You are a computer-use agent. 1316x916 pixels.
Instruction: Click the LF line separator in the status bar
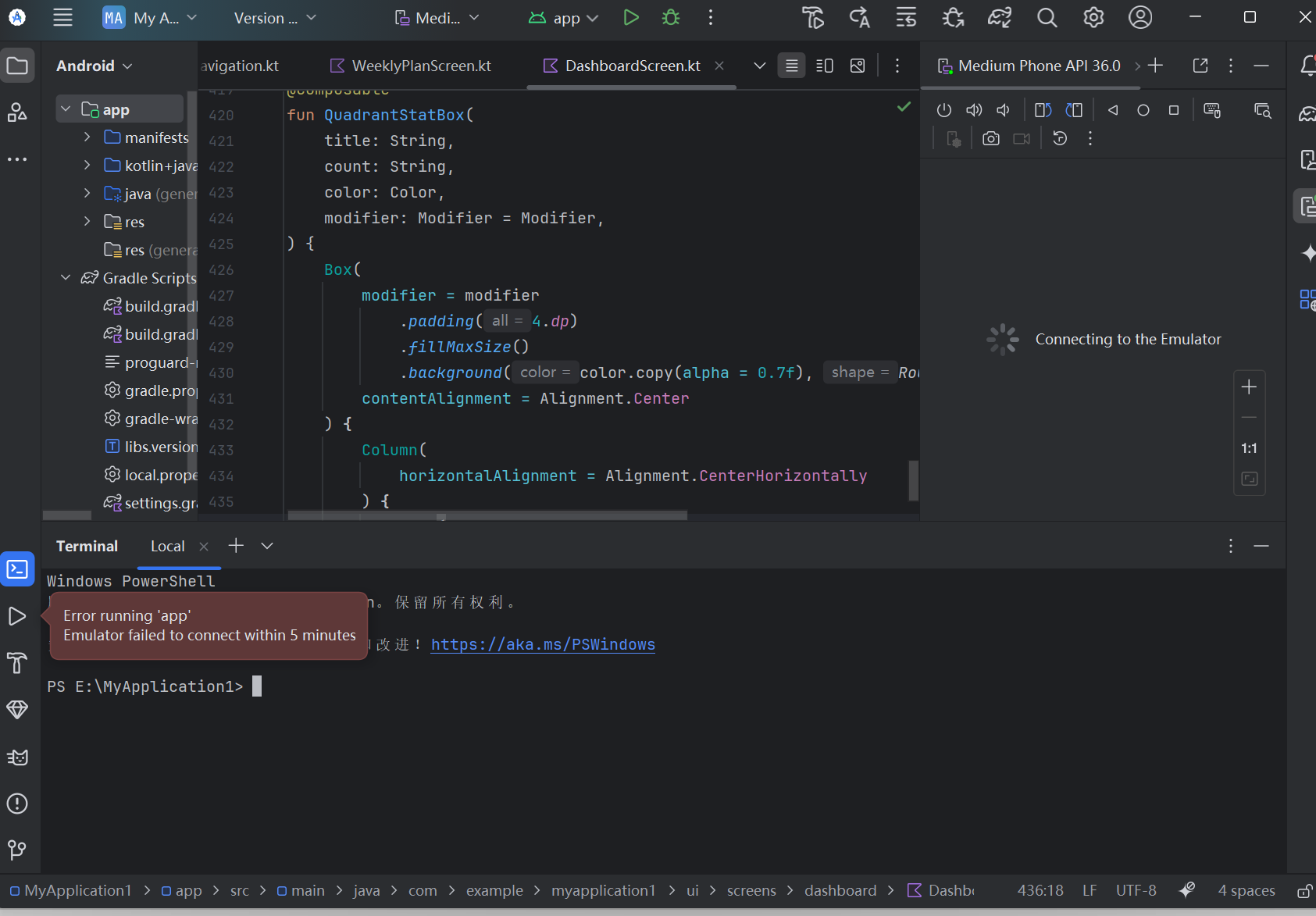[x=1090, y=891]
